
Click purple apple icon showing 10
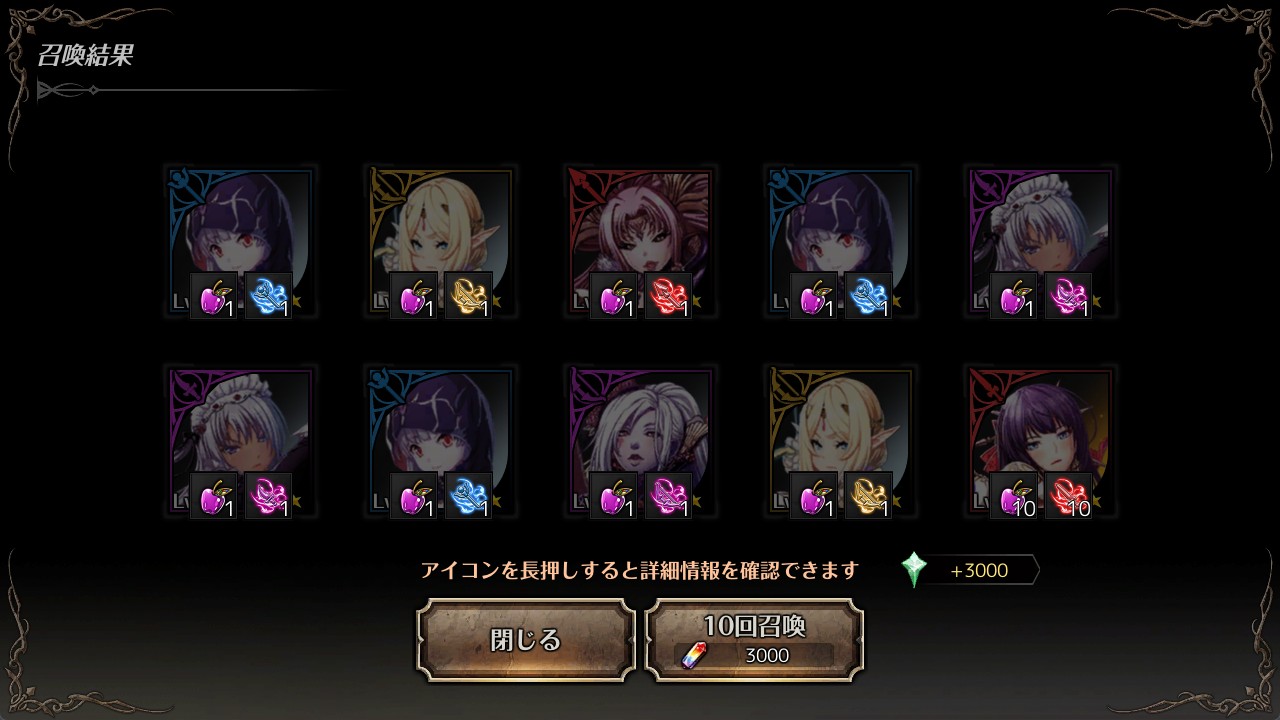[x=1014, y=496]
